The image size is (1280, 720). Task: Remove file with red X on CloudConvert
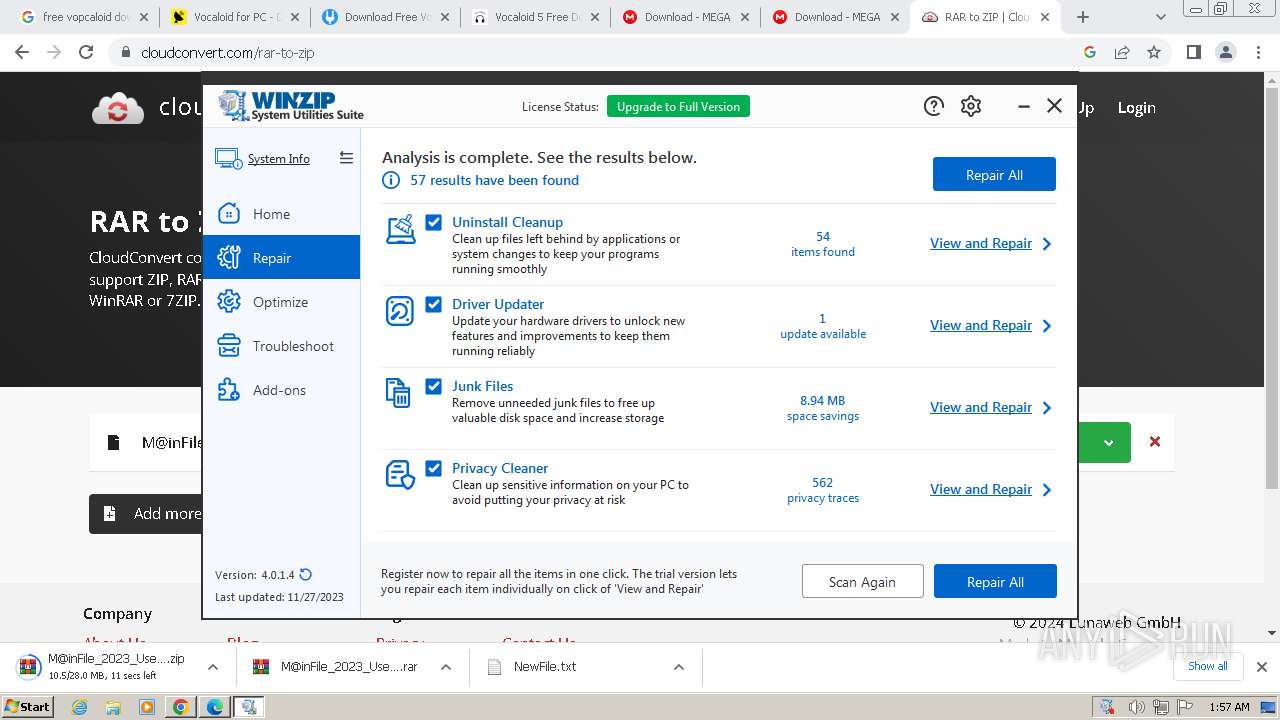[x=1155, y=441]
